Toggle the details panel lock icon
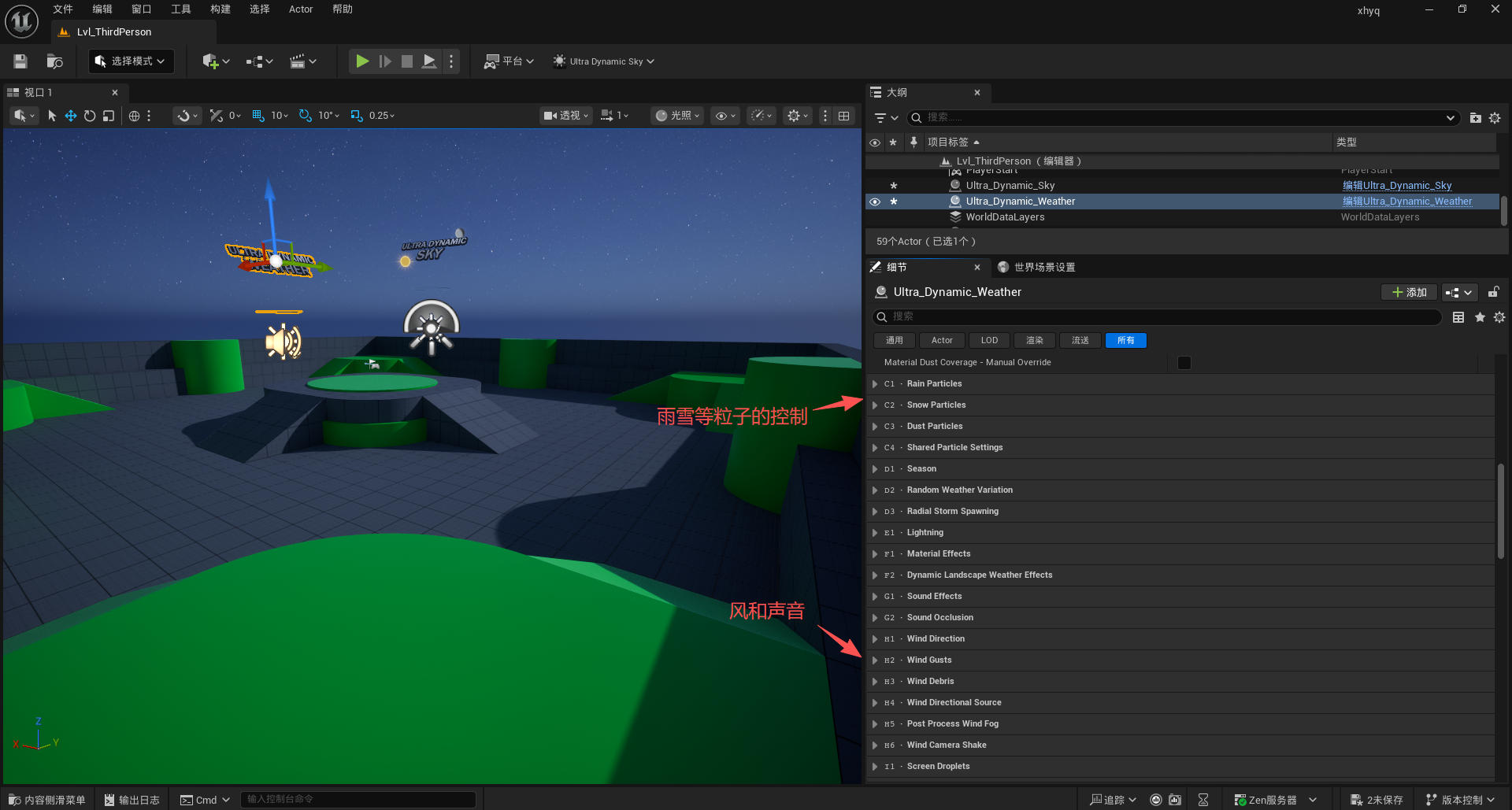 point(1493,292)
